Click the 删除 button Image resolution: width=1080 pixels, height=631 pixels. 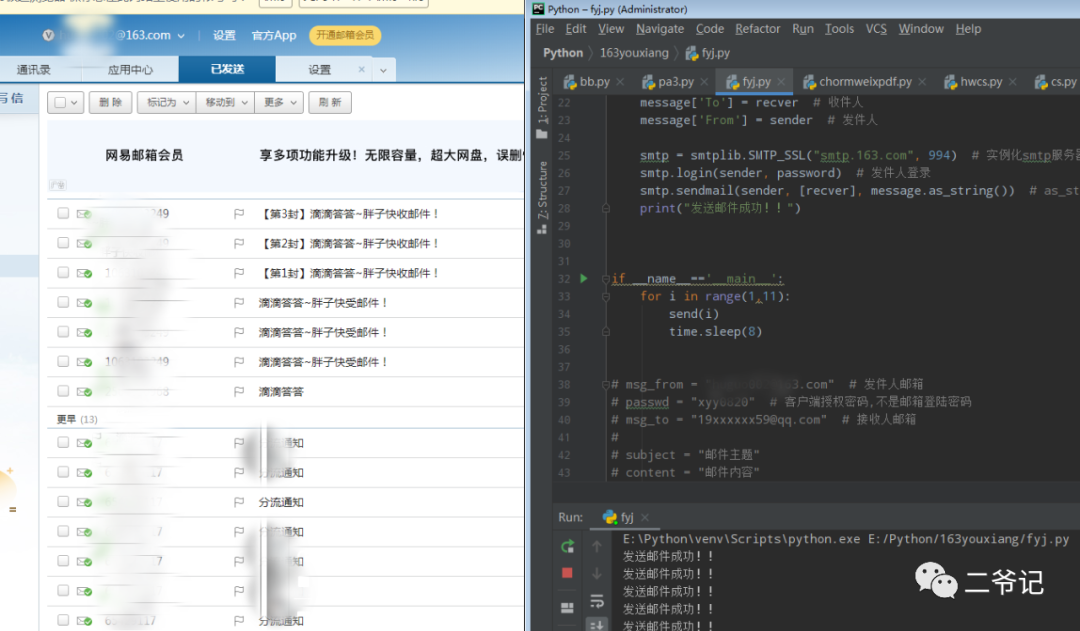pos(110,102)
